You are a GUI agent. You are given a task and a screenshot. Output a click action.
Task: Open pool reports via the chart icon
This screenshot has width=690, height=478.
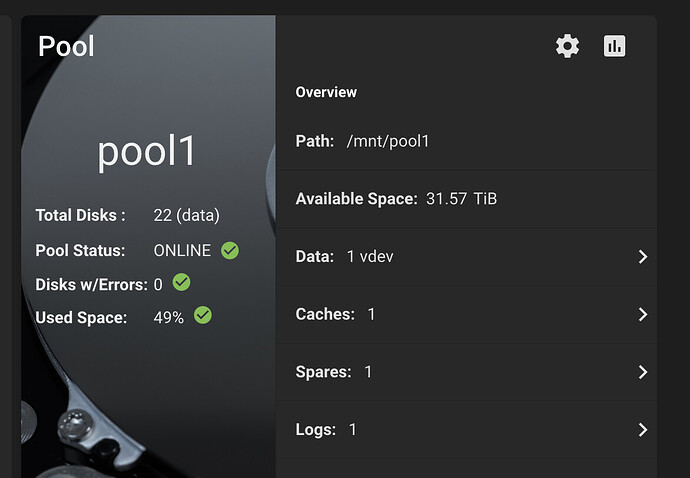(614, 46)
